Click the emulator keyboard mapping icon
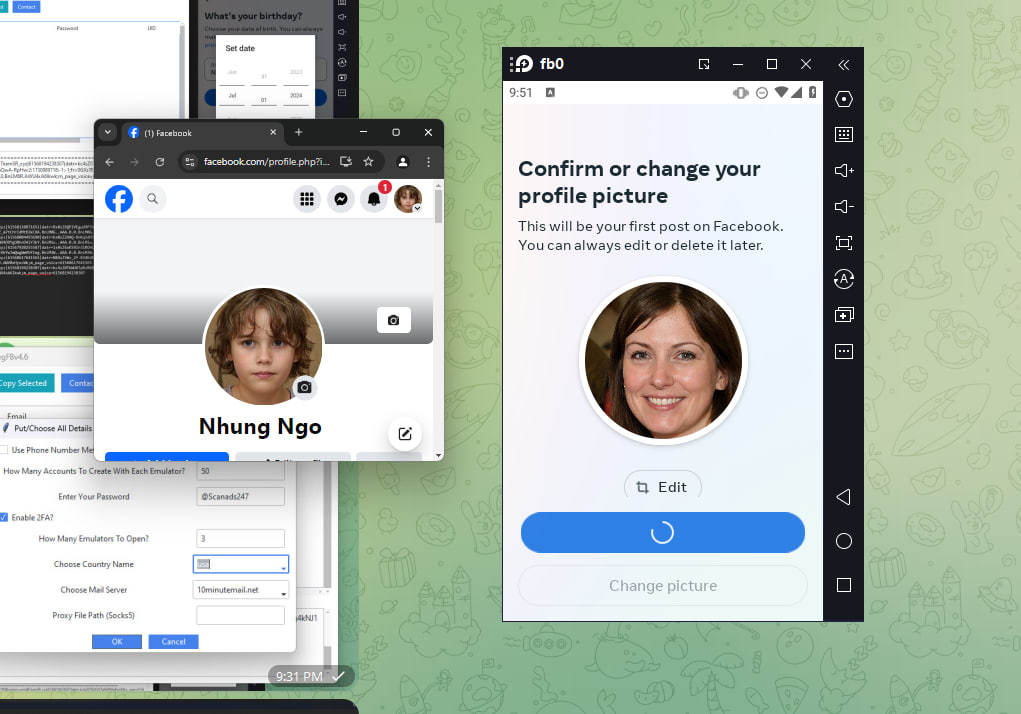 [843, 135]
